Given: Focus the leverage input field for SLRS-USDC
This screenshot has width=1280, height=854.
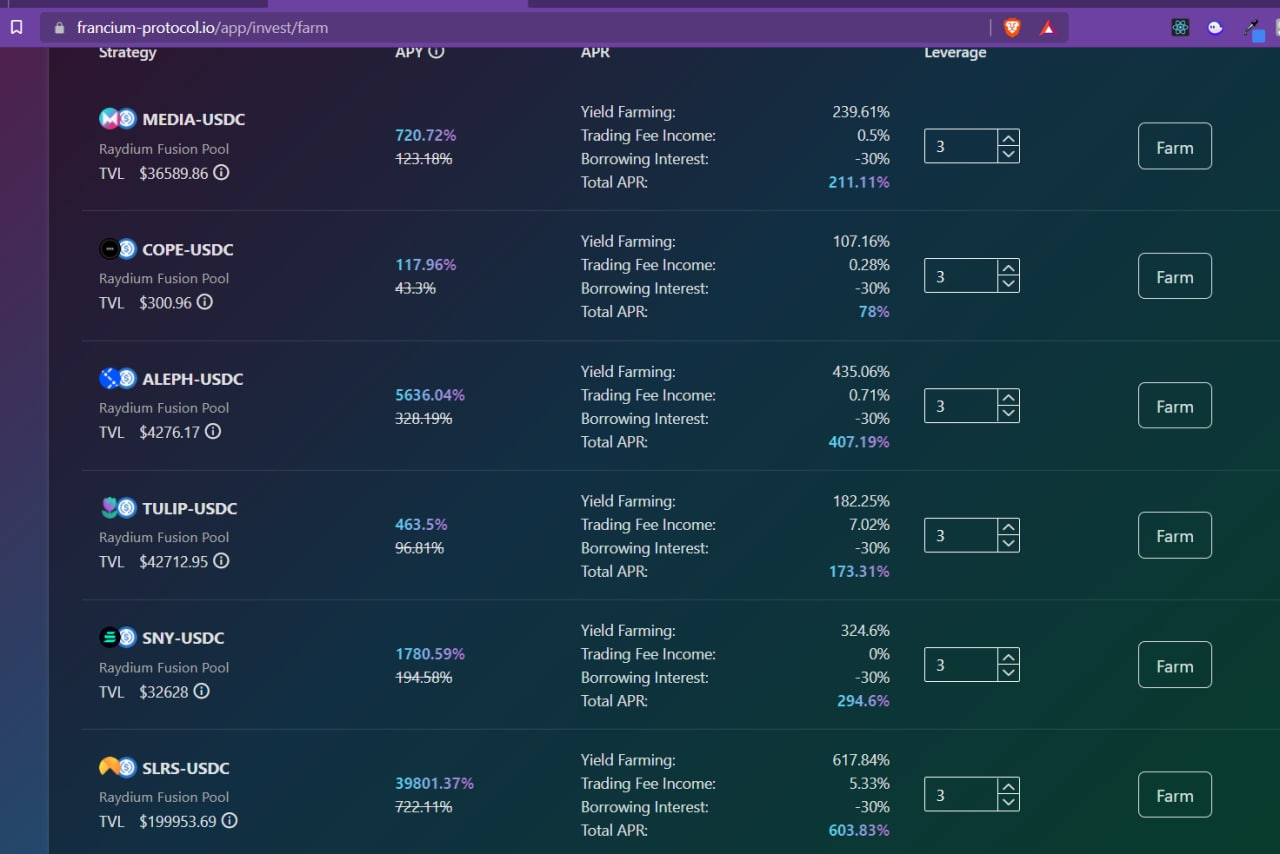Looking at the screenshot, I should (961, 795).
